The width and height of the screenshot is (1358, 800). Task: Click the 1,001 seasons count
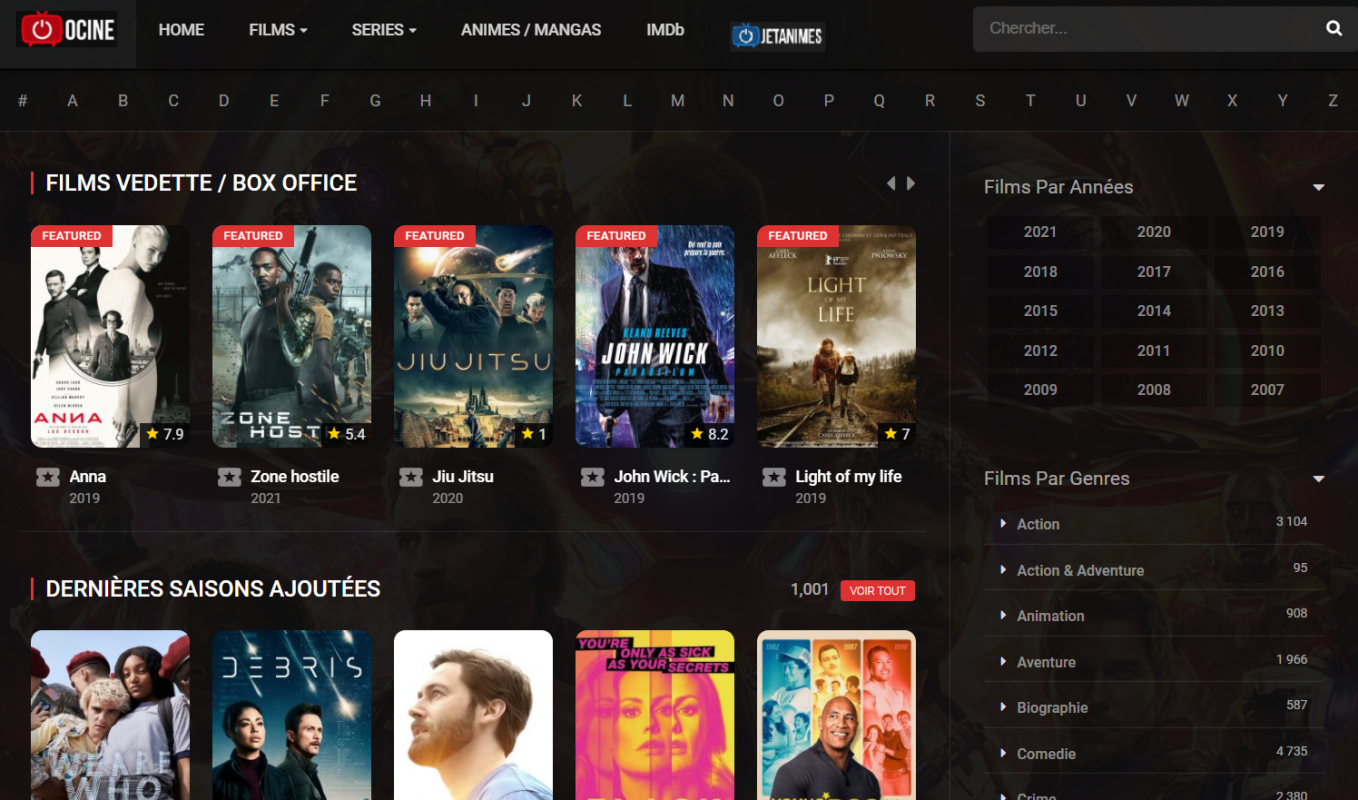[x=810, y=590]
